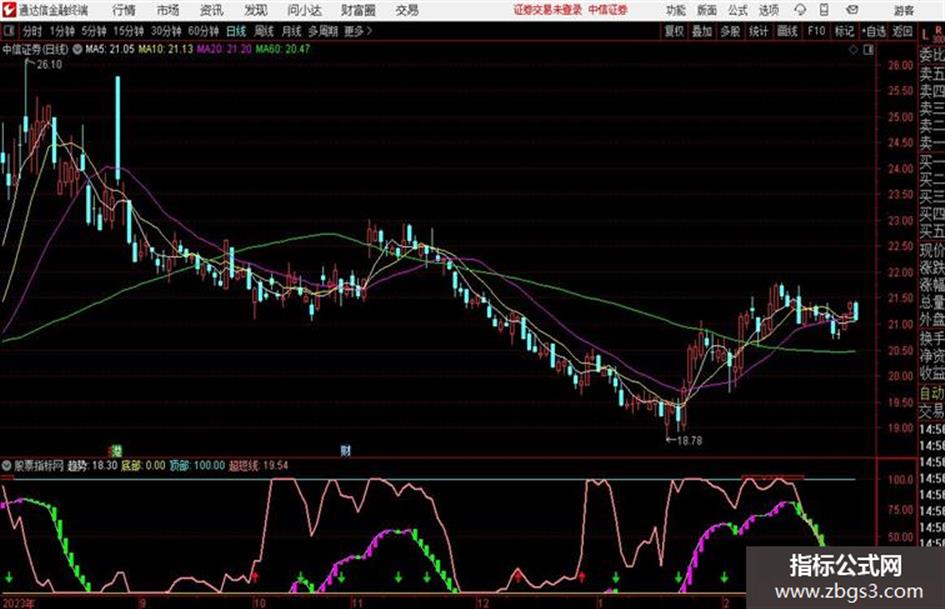
Task: Click the 返回 back button
Action: point(902,31)
